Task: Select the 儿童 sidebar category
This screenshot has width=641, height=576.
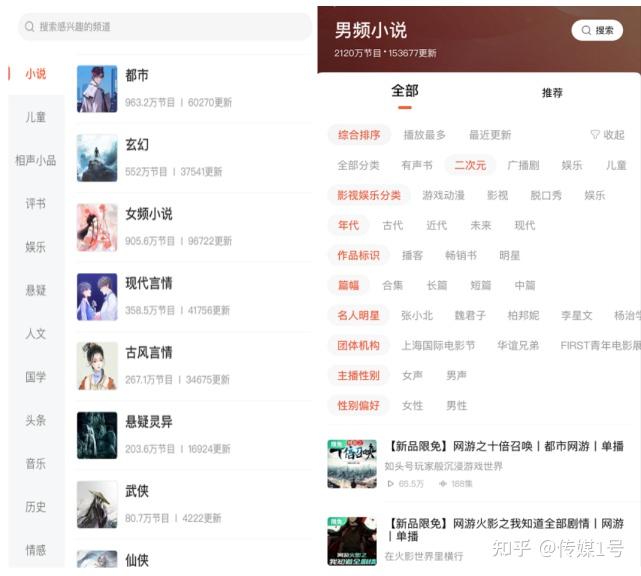Action: [x=36, y=117]
